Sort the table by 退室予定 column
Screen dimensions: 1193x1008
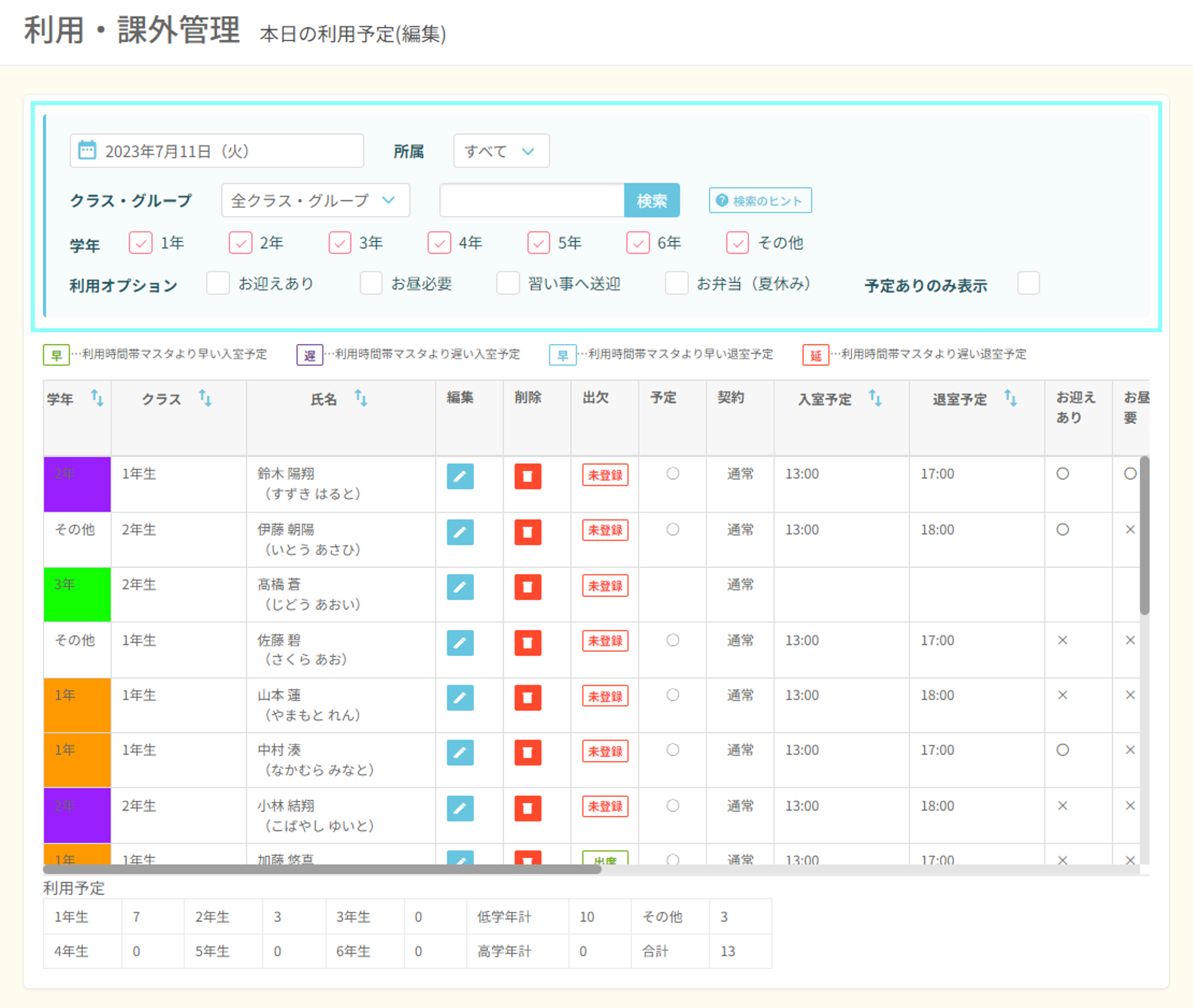[1011, 399]
